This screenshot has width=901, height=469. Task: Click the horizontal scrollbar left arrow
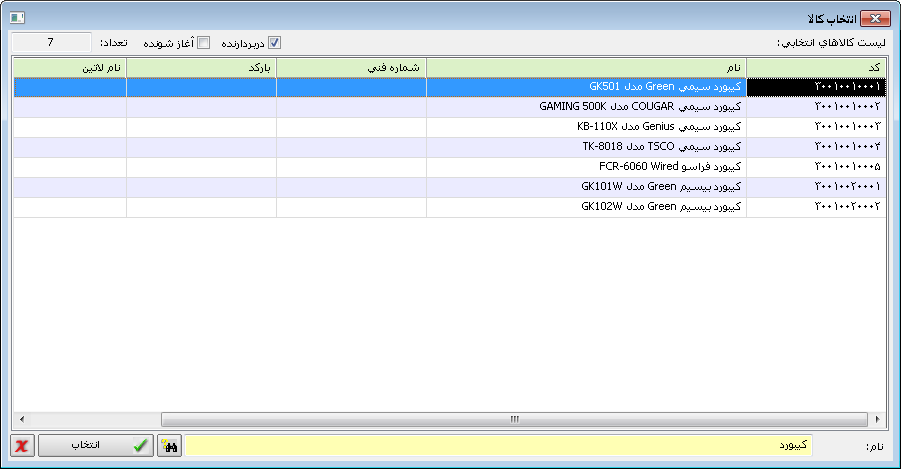[20, 420]
